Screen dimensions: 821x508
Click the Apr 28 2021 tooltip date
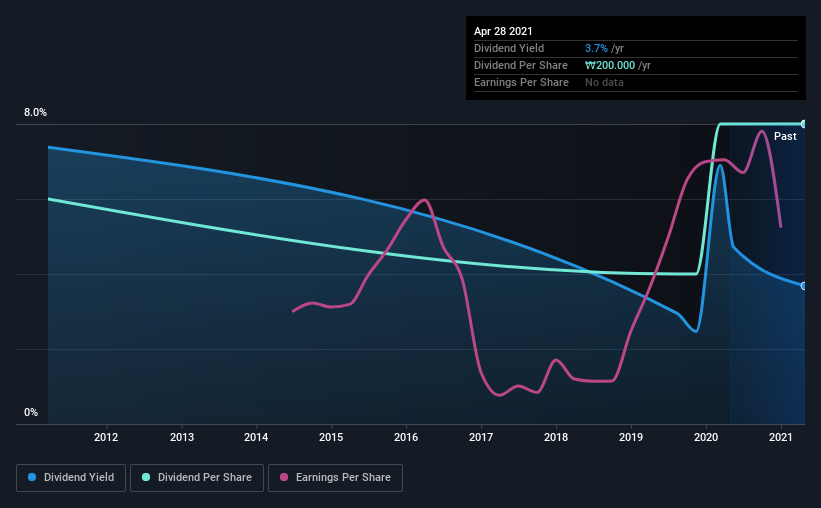(x=503, y=31)
